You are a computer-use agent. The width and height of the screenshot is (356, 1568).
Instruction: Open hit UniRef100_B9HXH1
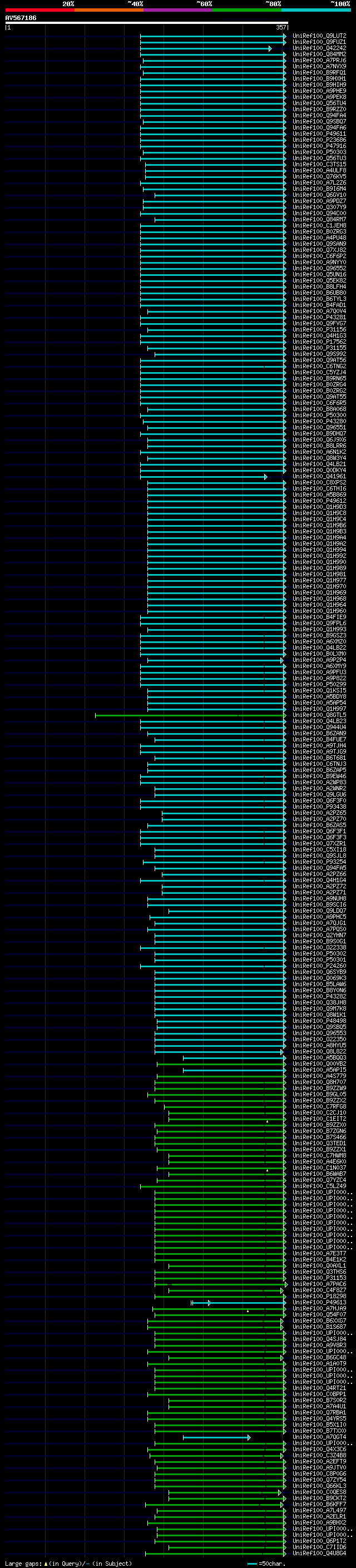pos(319,78)
